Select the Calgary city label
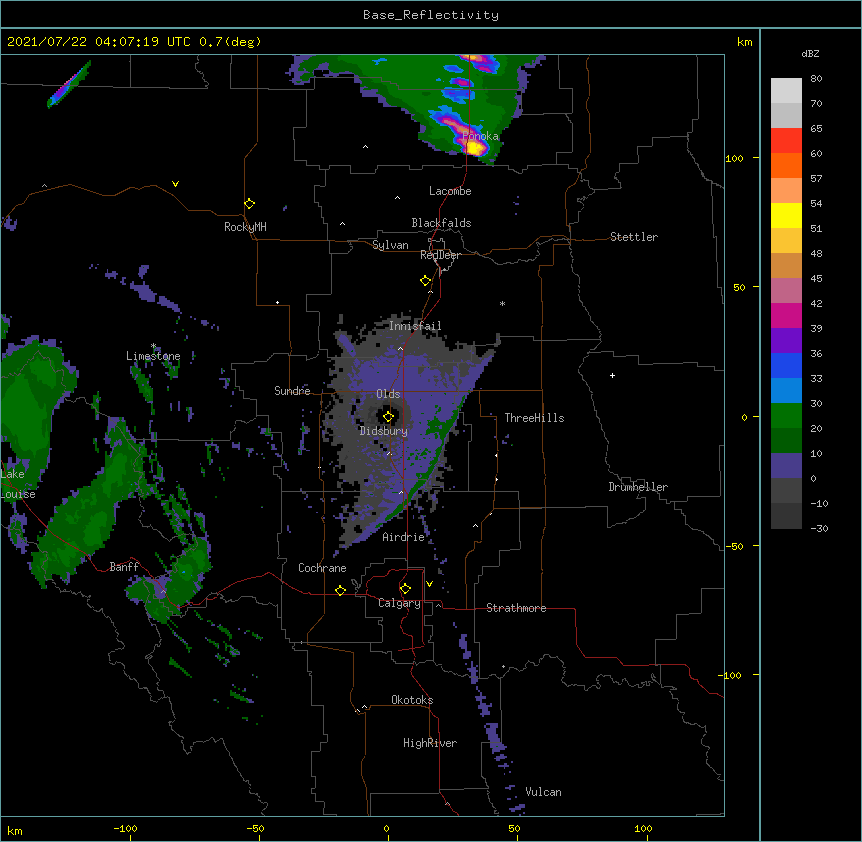The image size is (862, 842). point(399,603)
